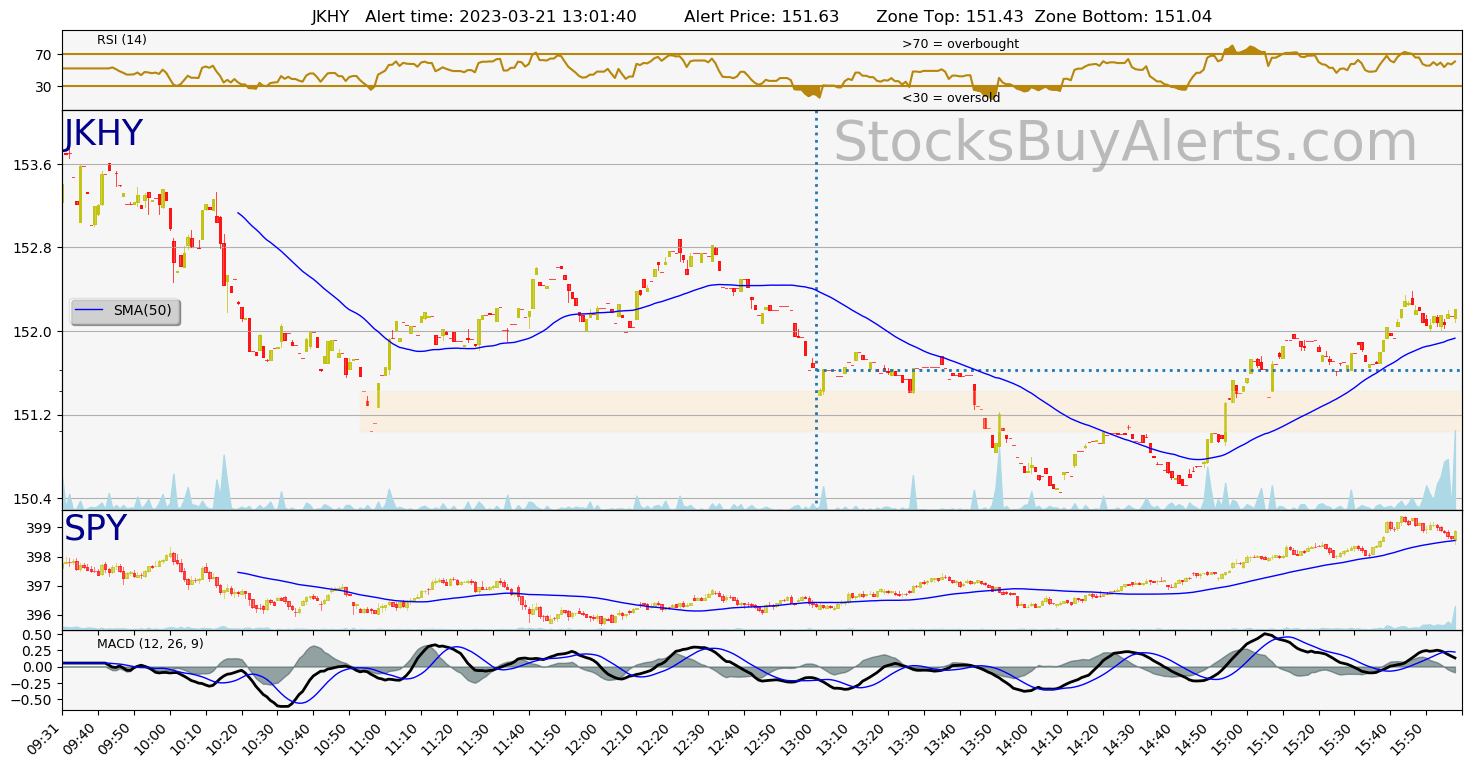1476x768 pixels.
Task: Click the vertical dotted alert-time marker line
Action: 816,310
